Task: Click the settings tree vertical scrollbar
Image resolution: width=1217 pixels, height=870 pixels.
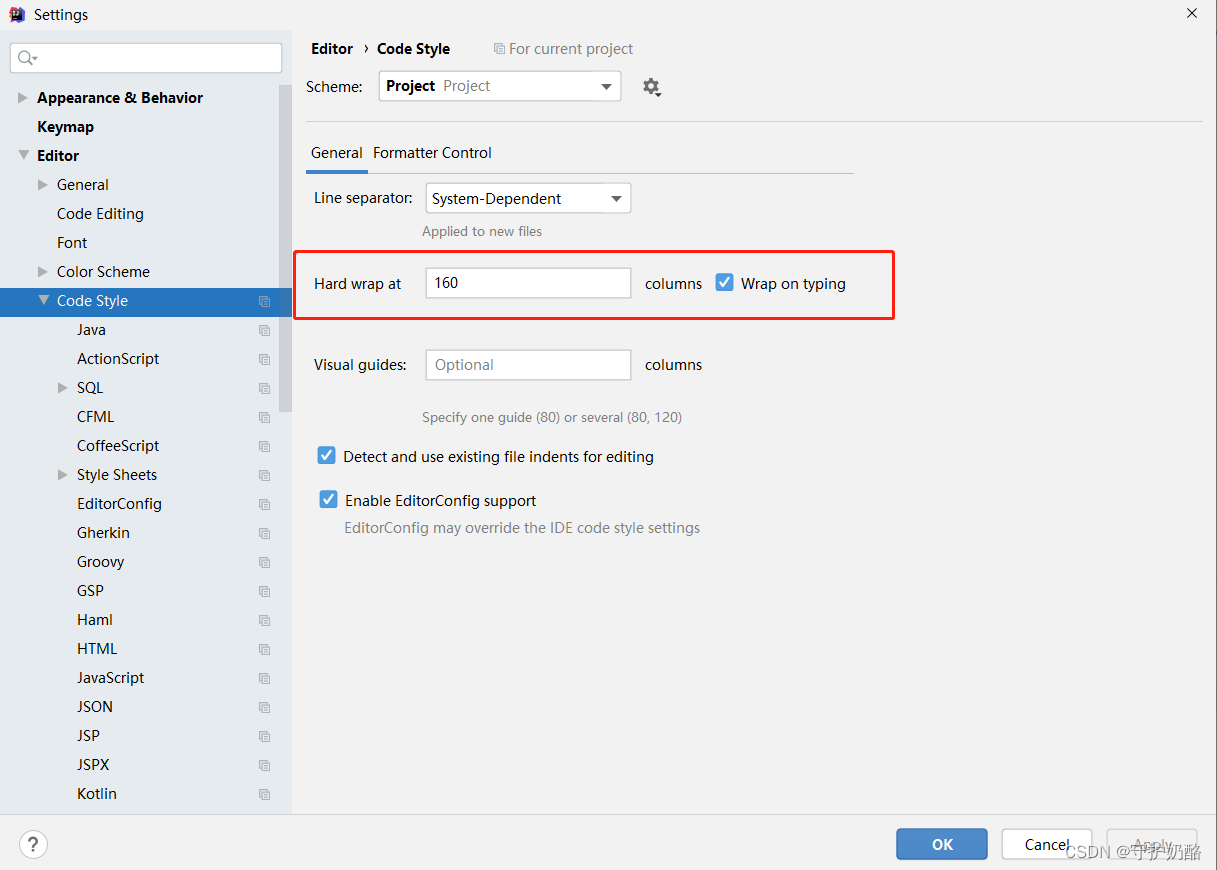Action: tap(285, 248)
